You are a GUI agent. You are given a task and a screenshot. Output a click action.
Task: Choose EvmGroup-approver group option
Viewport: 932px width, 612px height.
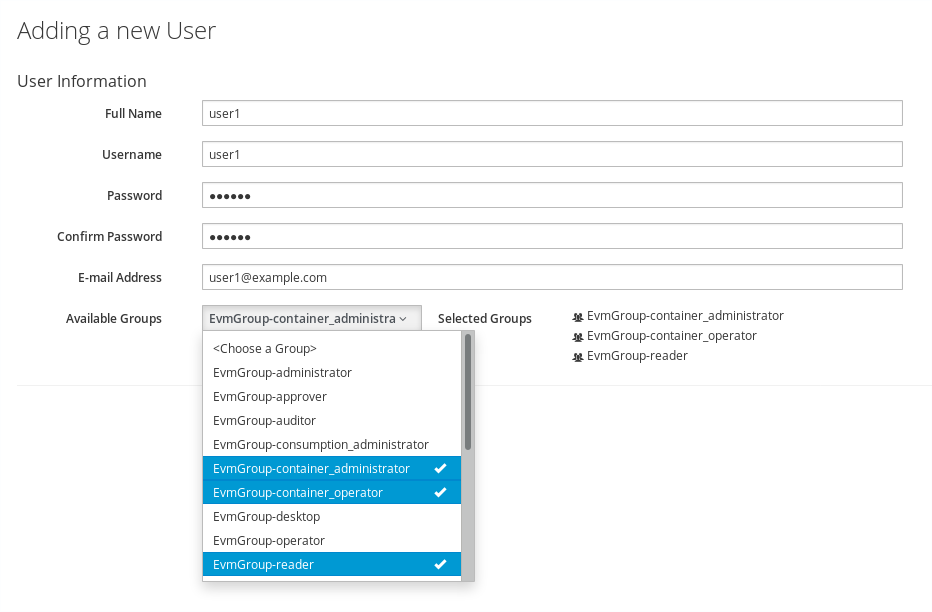(270, 397)
